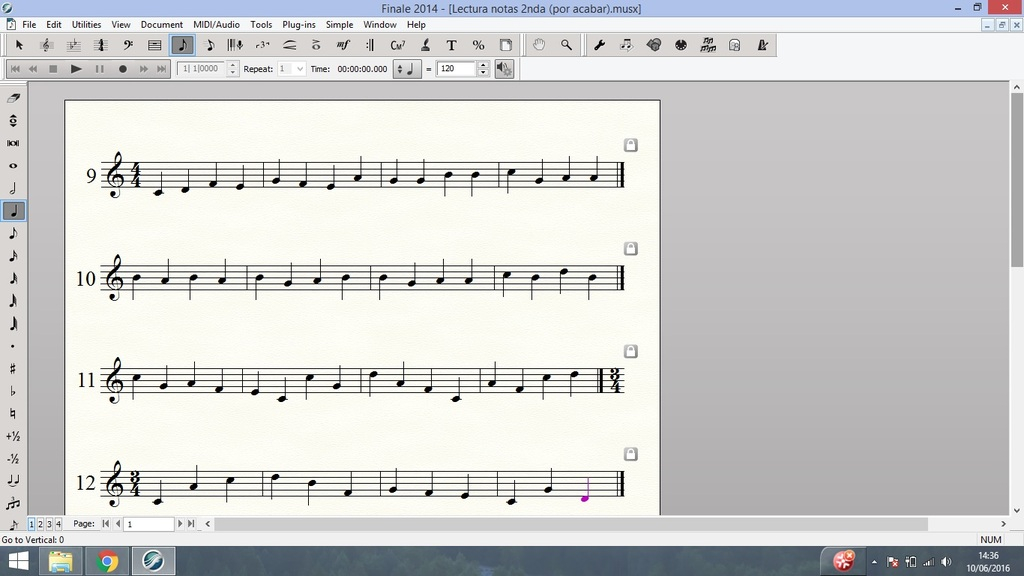1024x576 pixels.
Task: Go to the next page arrow
Action: [x=180, y=524]
